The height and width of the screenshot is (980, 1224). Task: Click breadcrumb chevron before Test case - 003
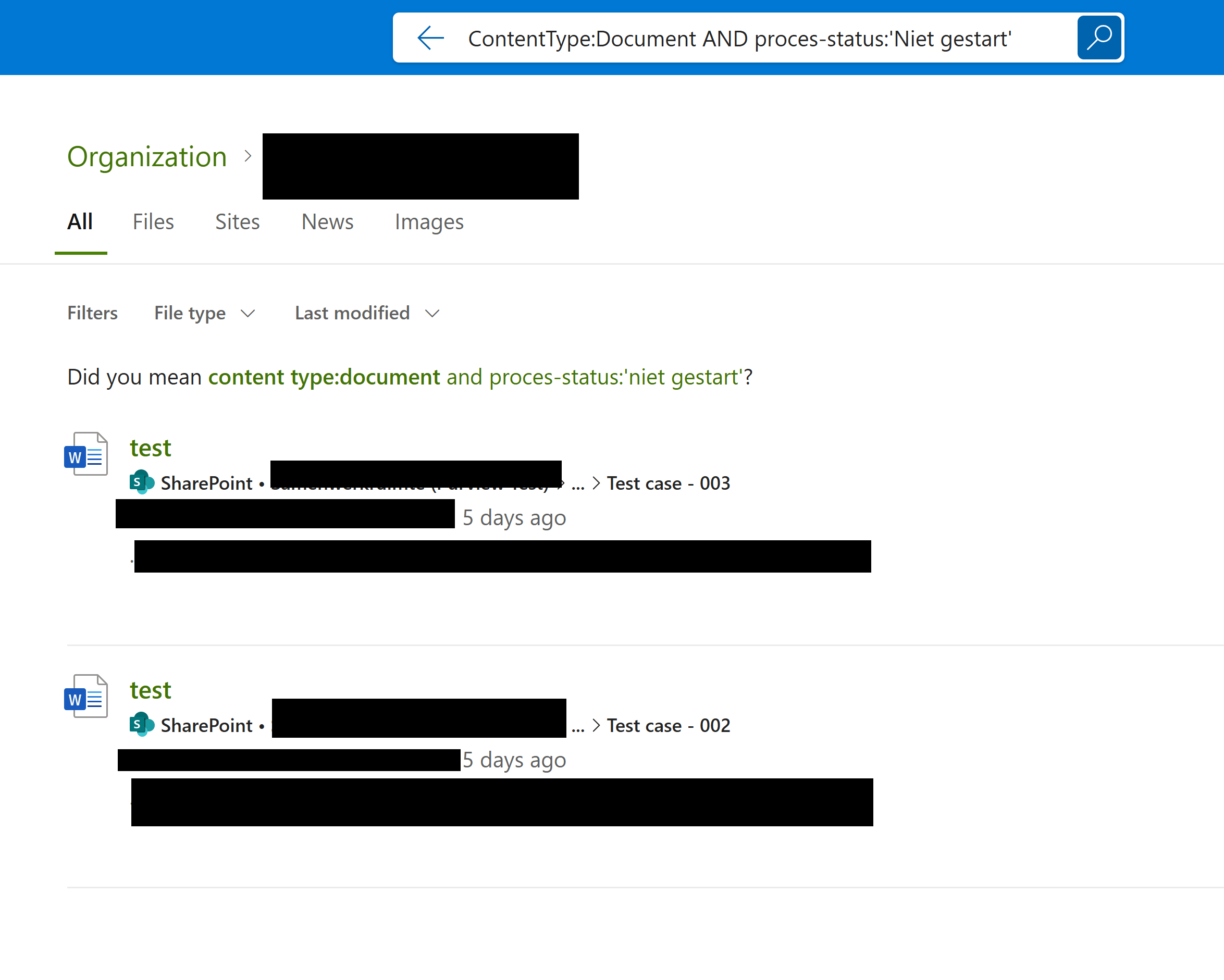coord(596,483)
